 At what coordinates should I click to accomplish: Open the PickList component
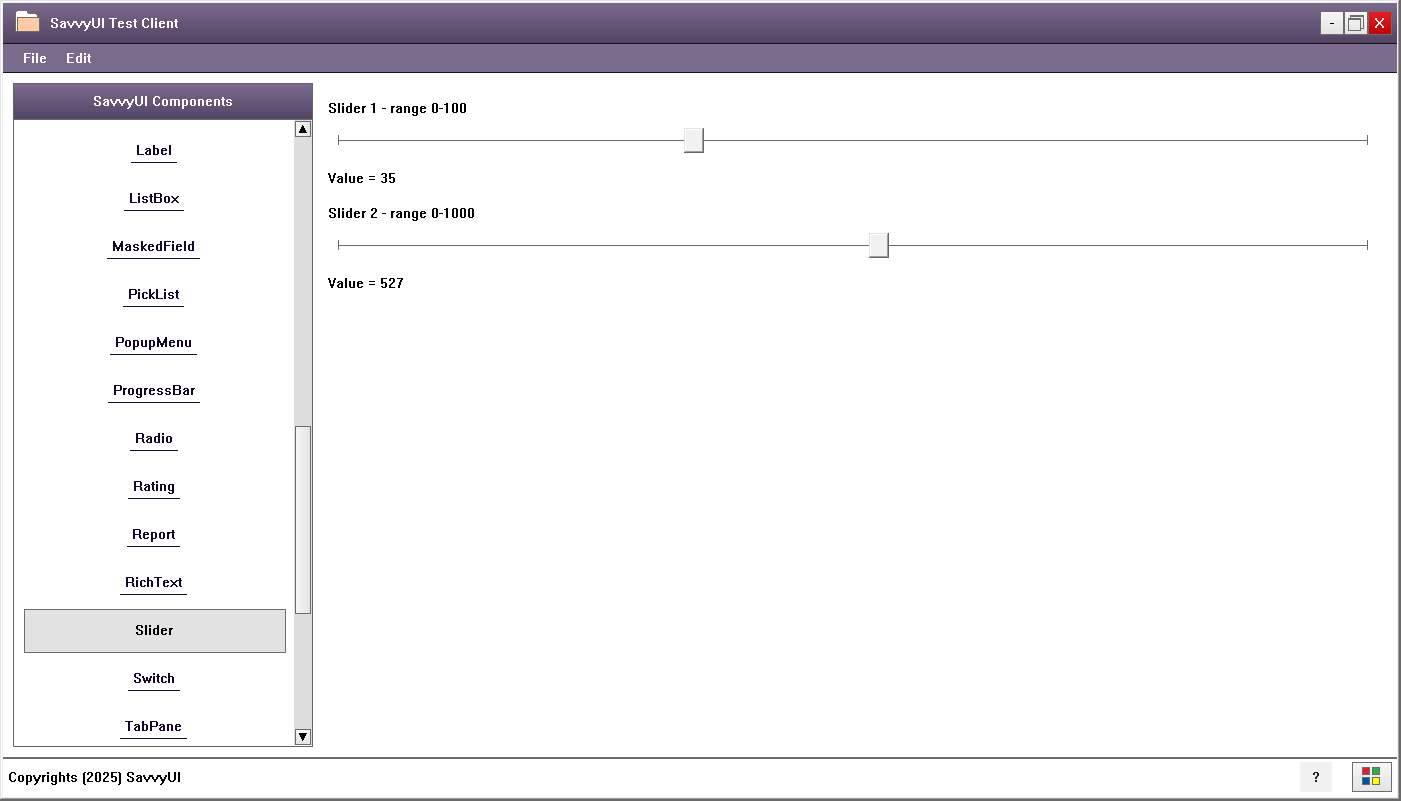click(x=153, y=294)
